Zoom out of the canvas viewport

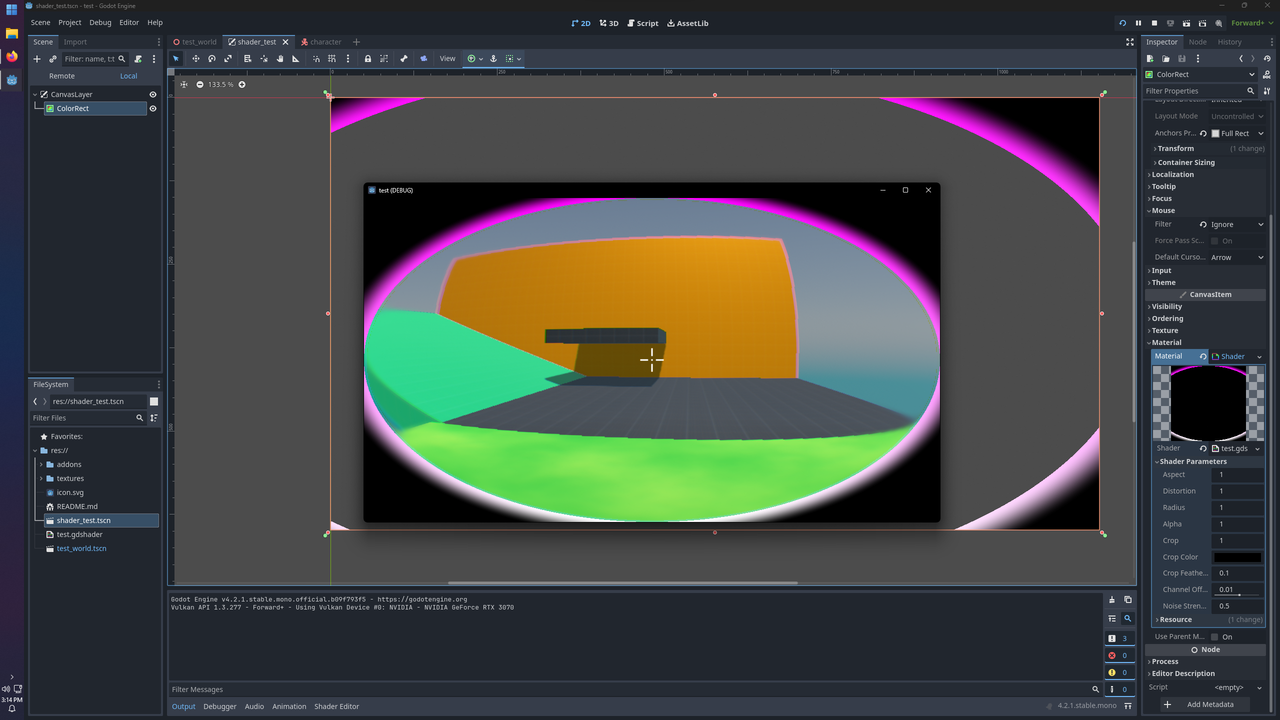200,84
